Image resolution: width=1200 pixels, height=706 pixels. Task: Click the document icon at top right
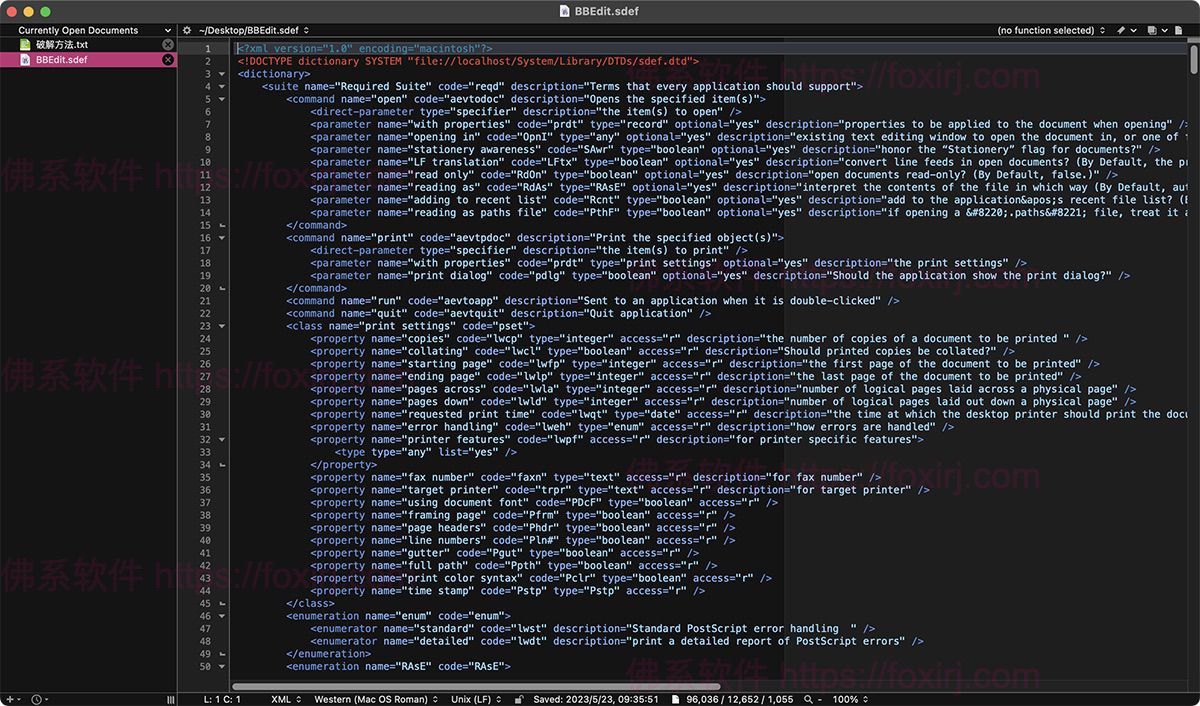1178,30
